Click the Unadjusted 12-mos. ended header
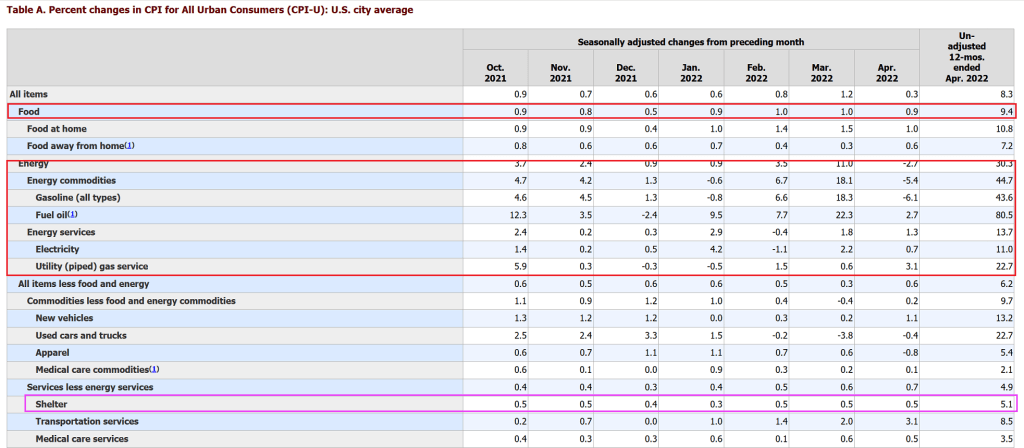1024x448 pixels. coord(967,56)
